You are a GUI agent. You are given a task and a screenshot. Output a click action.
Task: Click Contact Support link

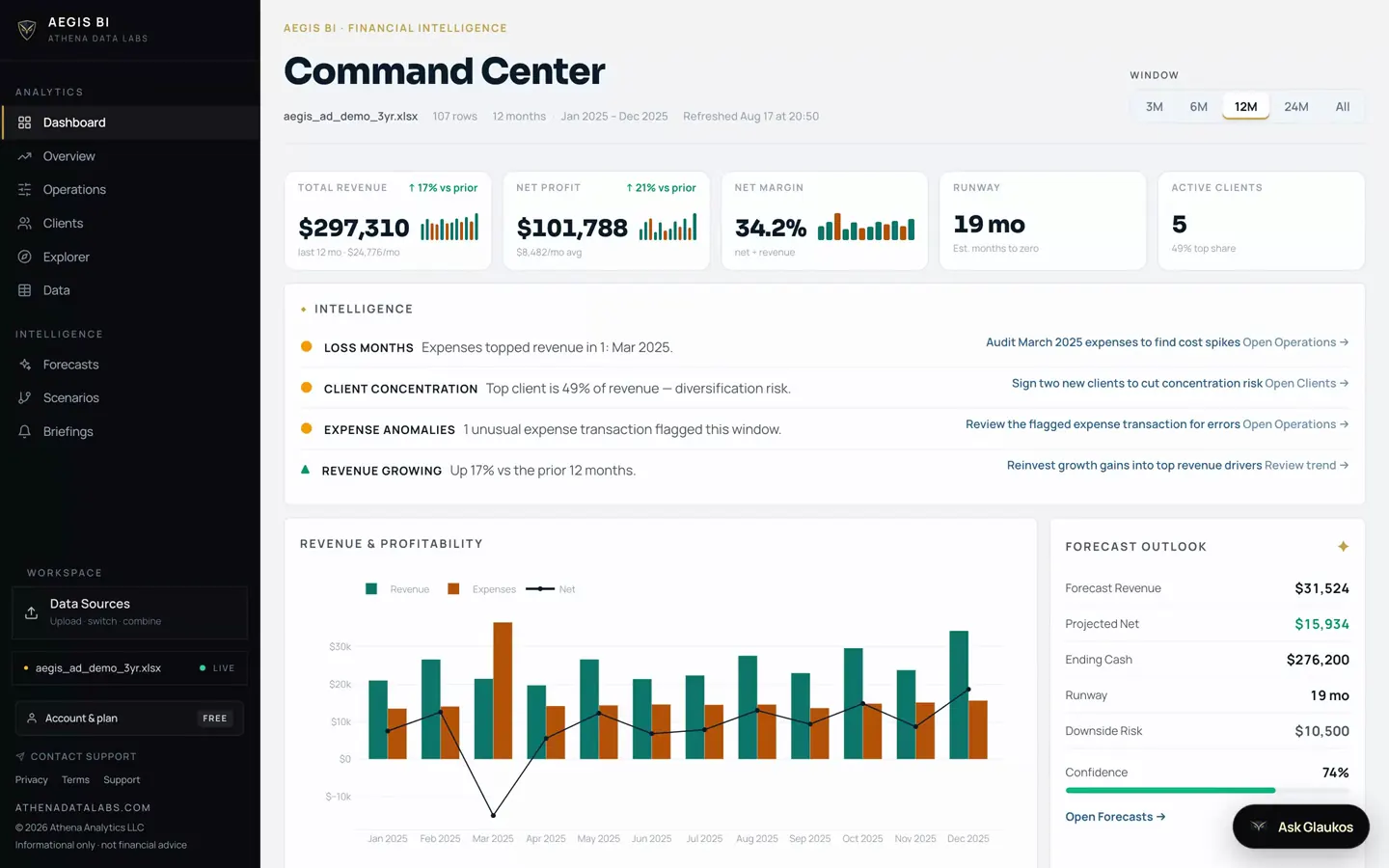[76, 757]
